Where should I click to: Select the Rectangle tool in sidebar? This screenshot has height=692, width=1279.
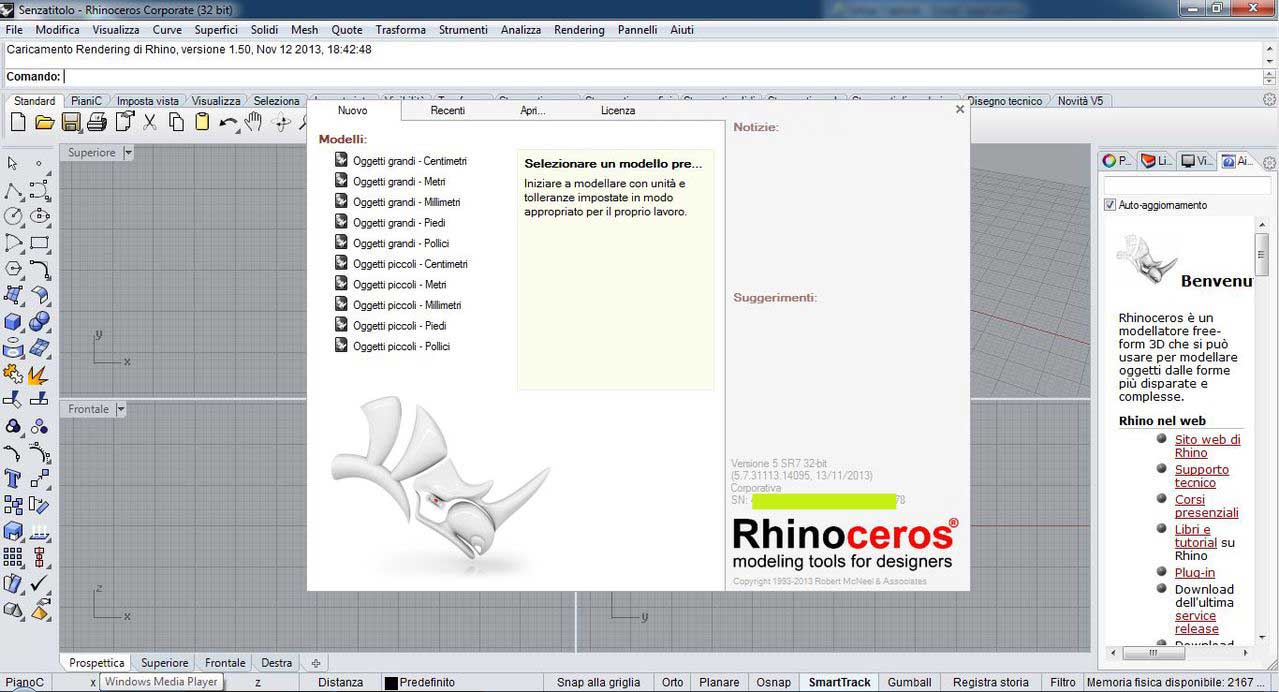(40, 243)
